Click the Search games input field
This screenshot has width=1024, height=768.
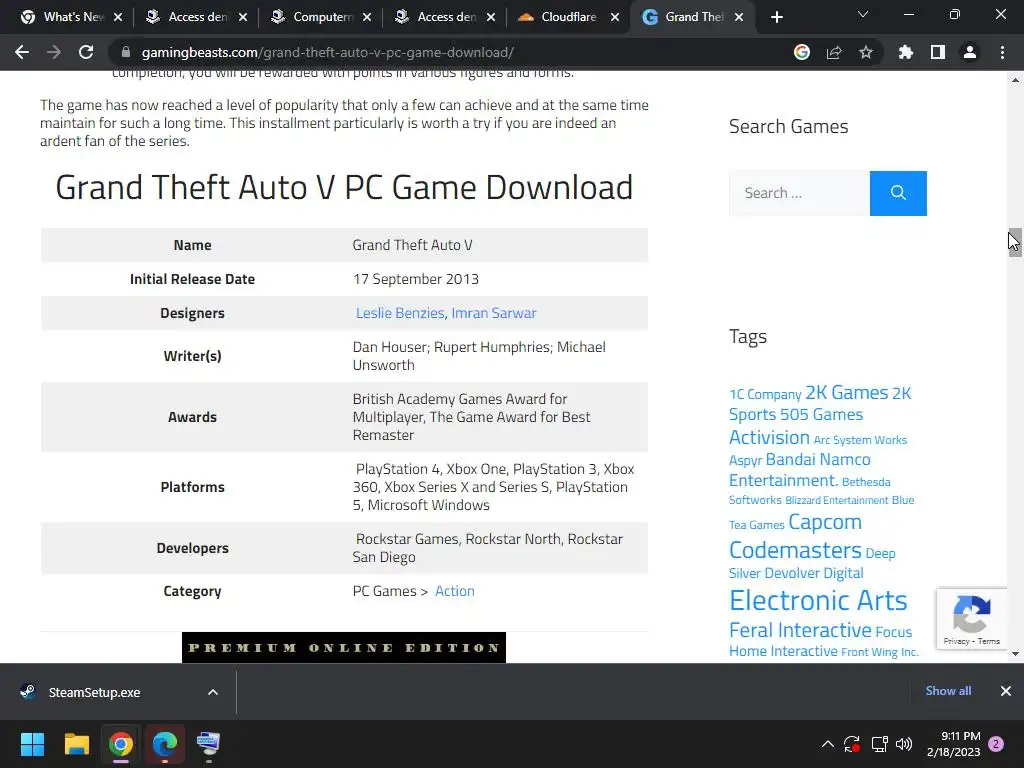[x=799, y=193]
